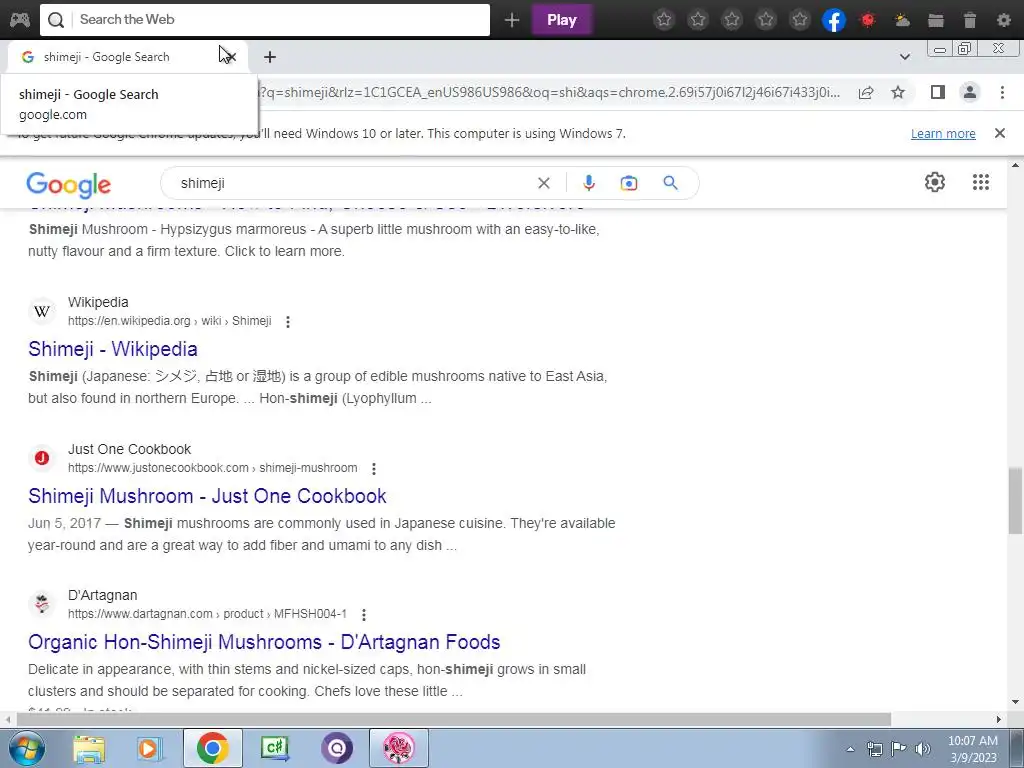Toggle the Chrome side panel
Screen dimensions: 1024x768
click(938, 92)
